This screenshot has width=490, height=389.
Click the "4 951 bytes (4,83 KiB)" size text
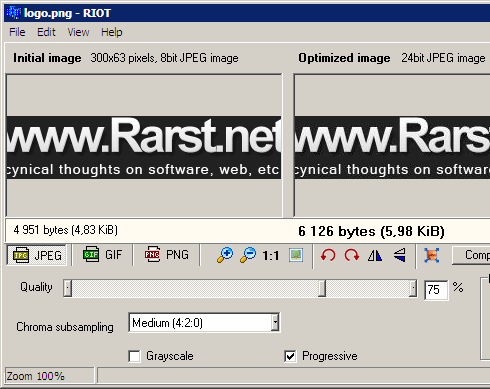[66, 230]
